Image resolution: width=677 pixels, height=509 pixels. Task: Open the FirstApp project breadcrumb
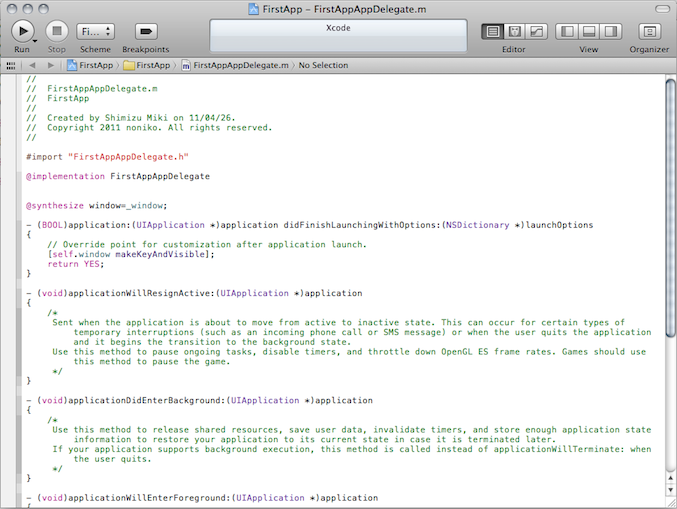(90, 65)
